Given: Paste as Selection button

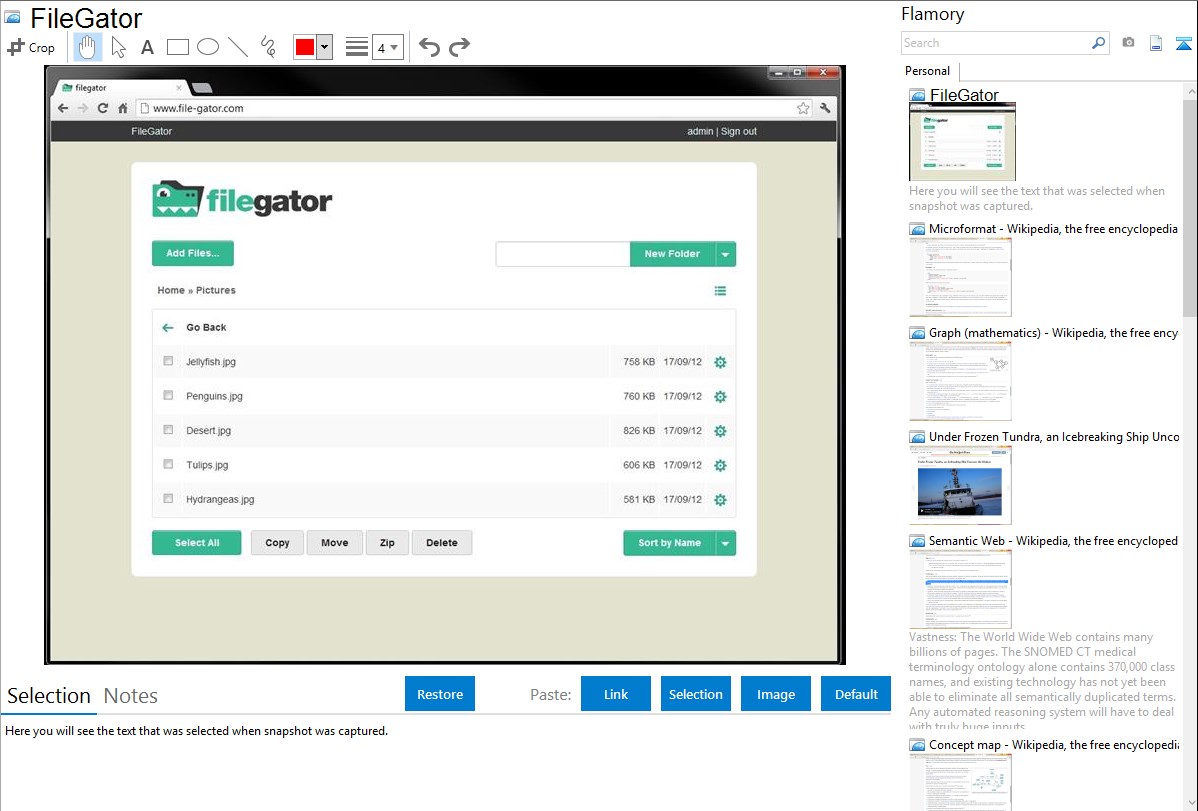Looking at the screenshot, I should point(696,694).
